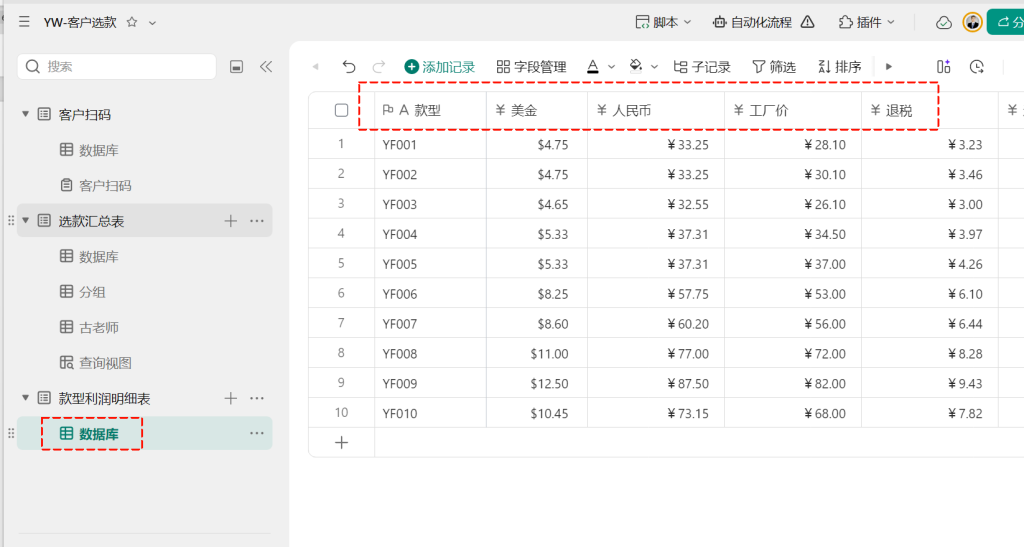1024x547 pixels.
Task: Collapse the 选款汇总表 tree group
Action: tap(25, 221)
